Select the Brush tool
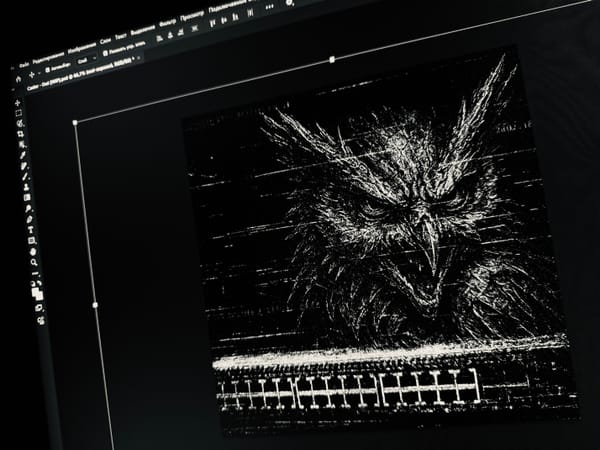This screenshot has height=450, width=600. pyautogui.click(x=26, y=176)
